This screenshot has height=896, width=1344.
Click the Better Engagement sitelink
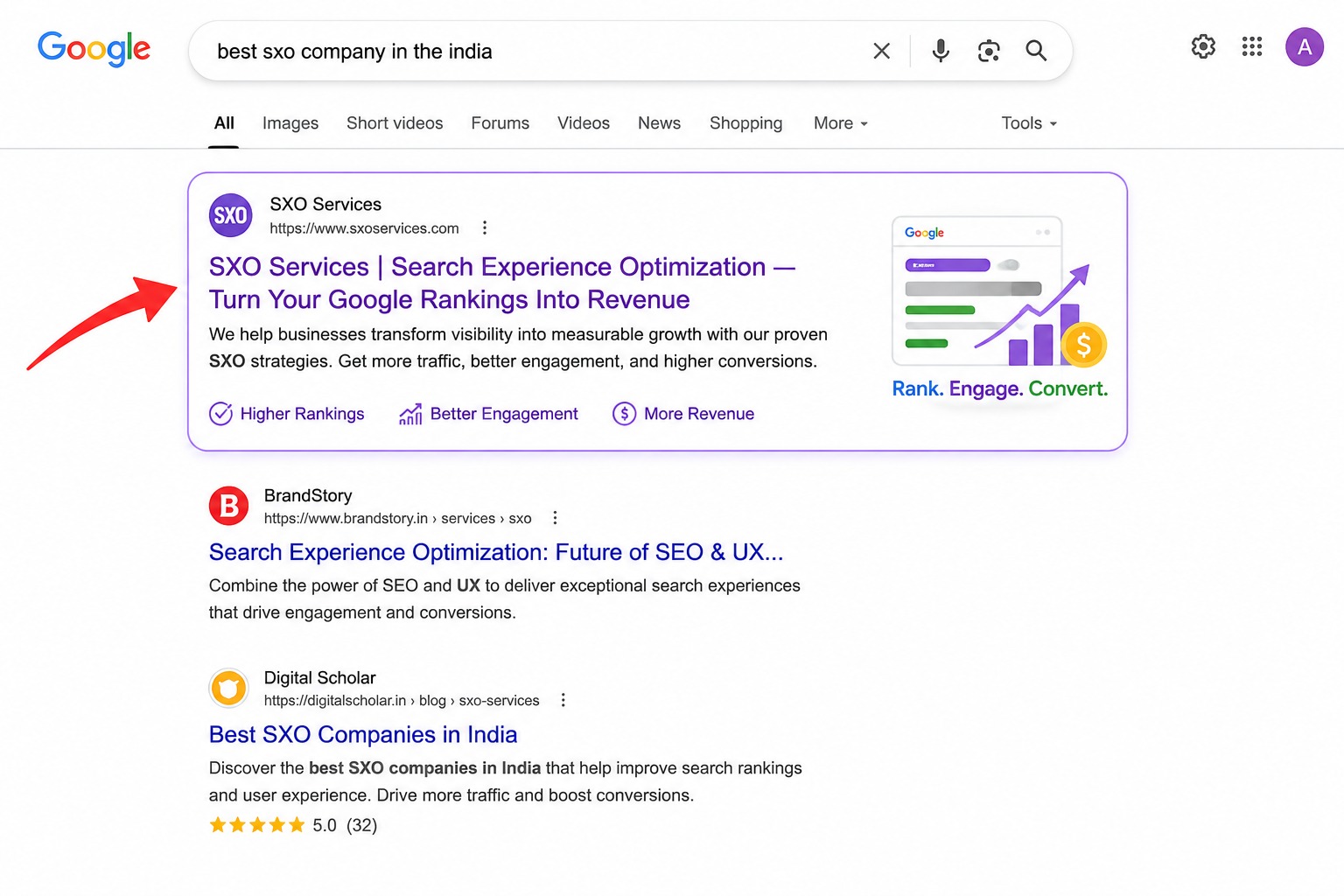point(504,414)
